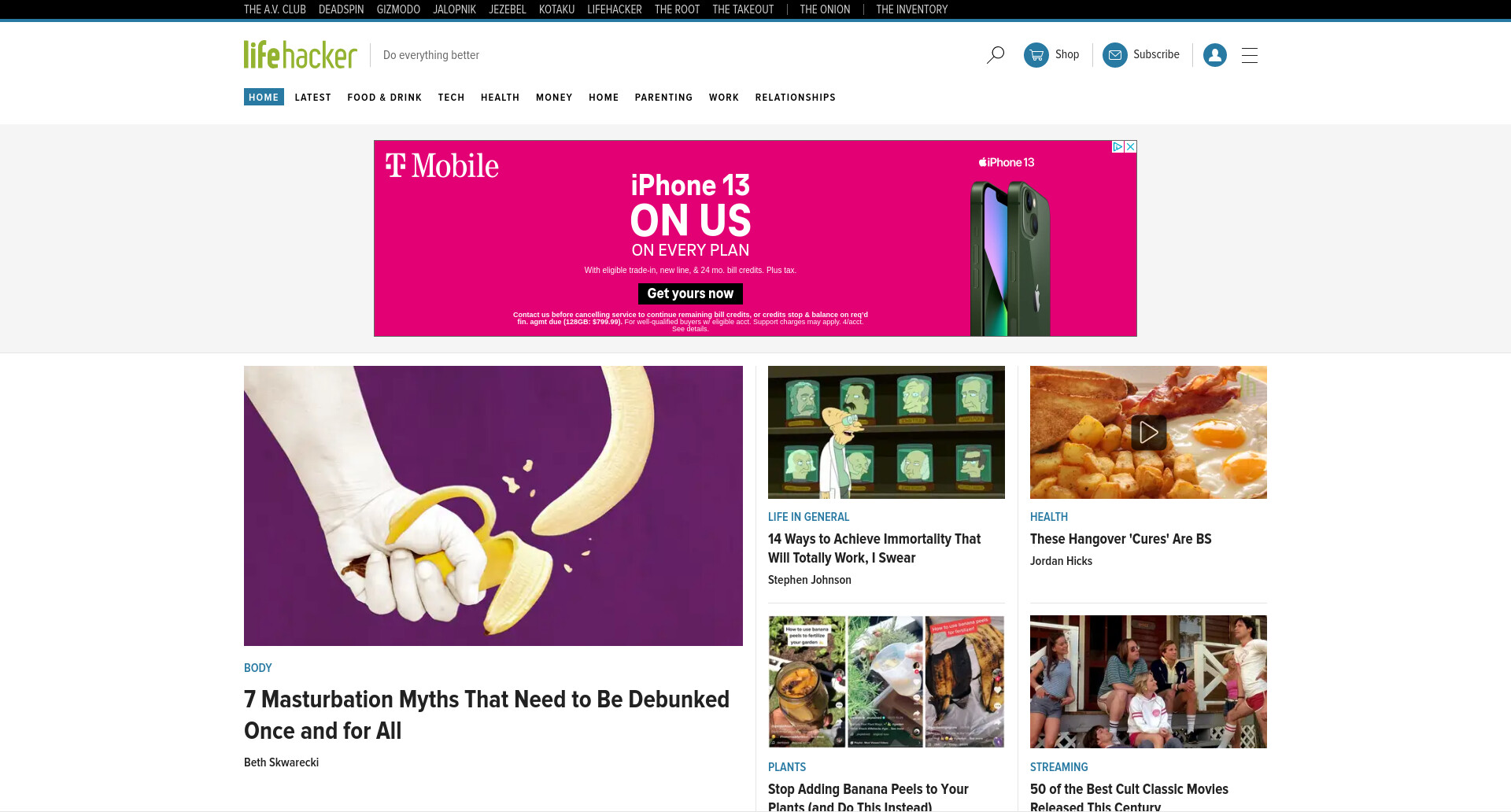
Task: Open the hamburger menu icon
Action: click(1250, 55)
